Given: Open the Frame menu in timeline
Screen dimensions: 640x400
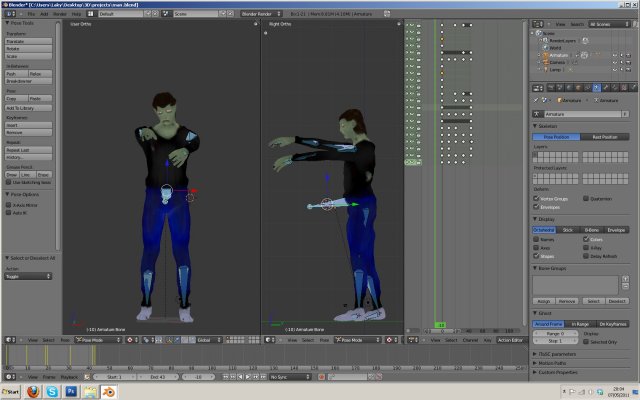Looking at the screenshot, I should click(49, 377).
